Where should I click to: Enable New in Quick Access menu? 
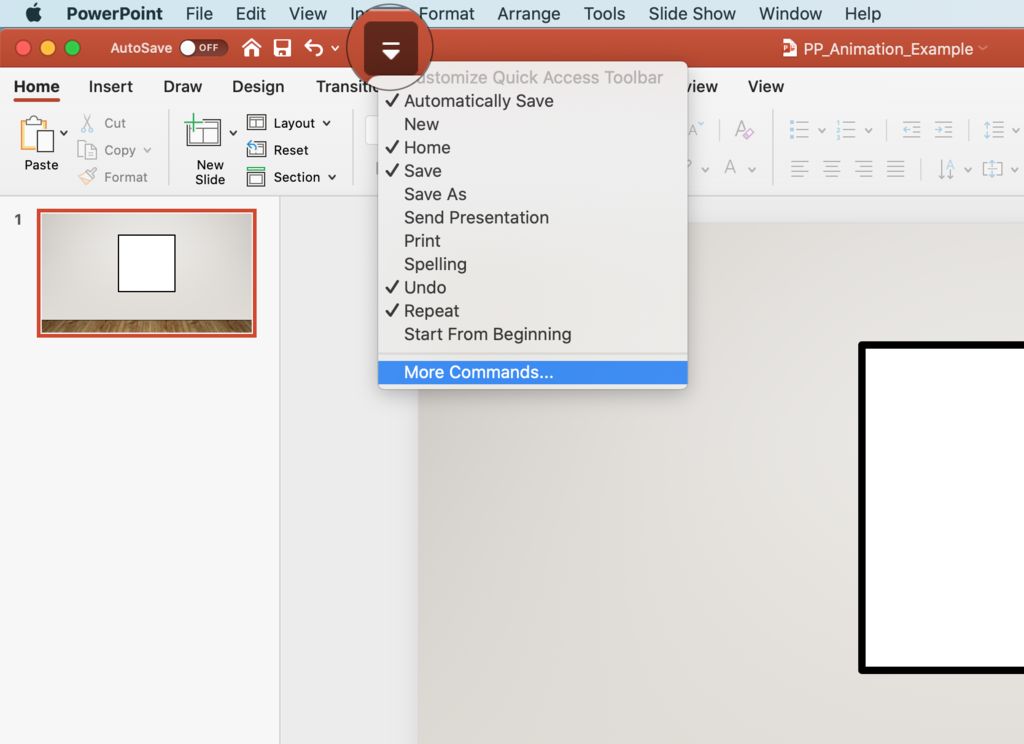tap(532, 124)
